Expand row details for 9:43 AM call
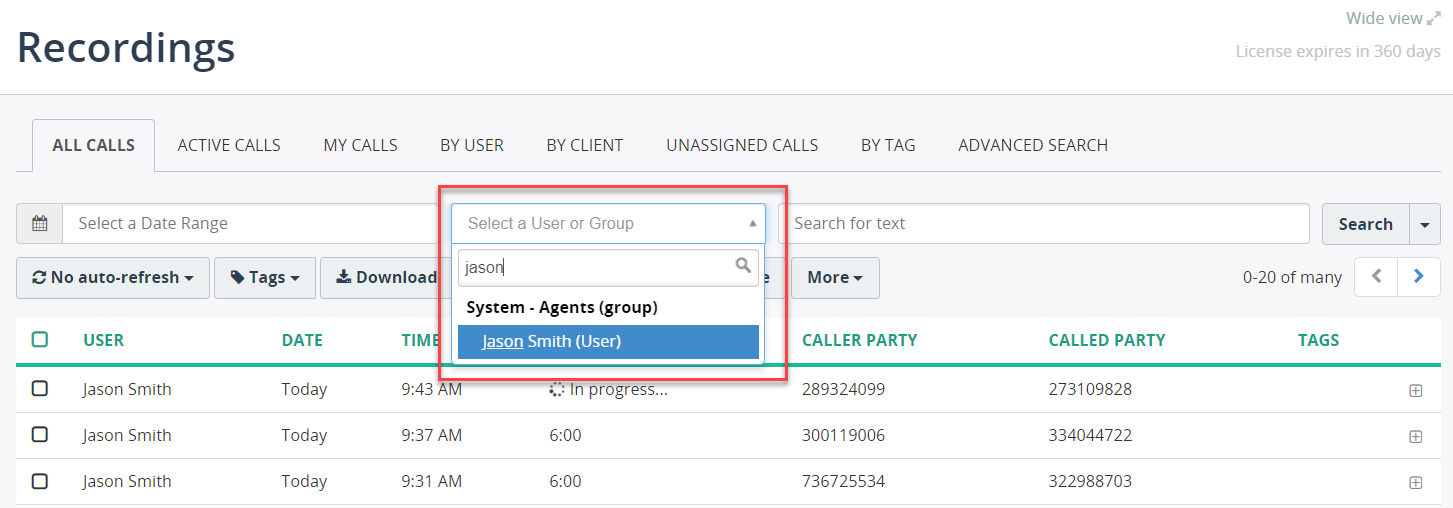This screenshot has width=1453, height=508. pyautogui.click(x=1415, y=391)
